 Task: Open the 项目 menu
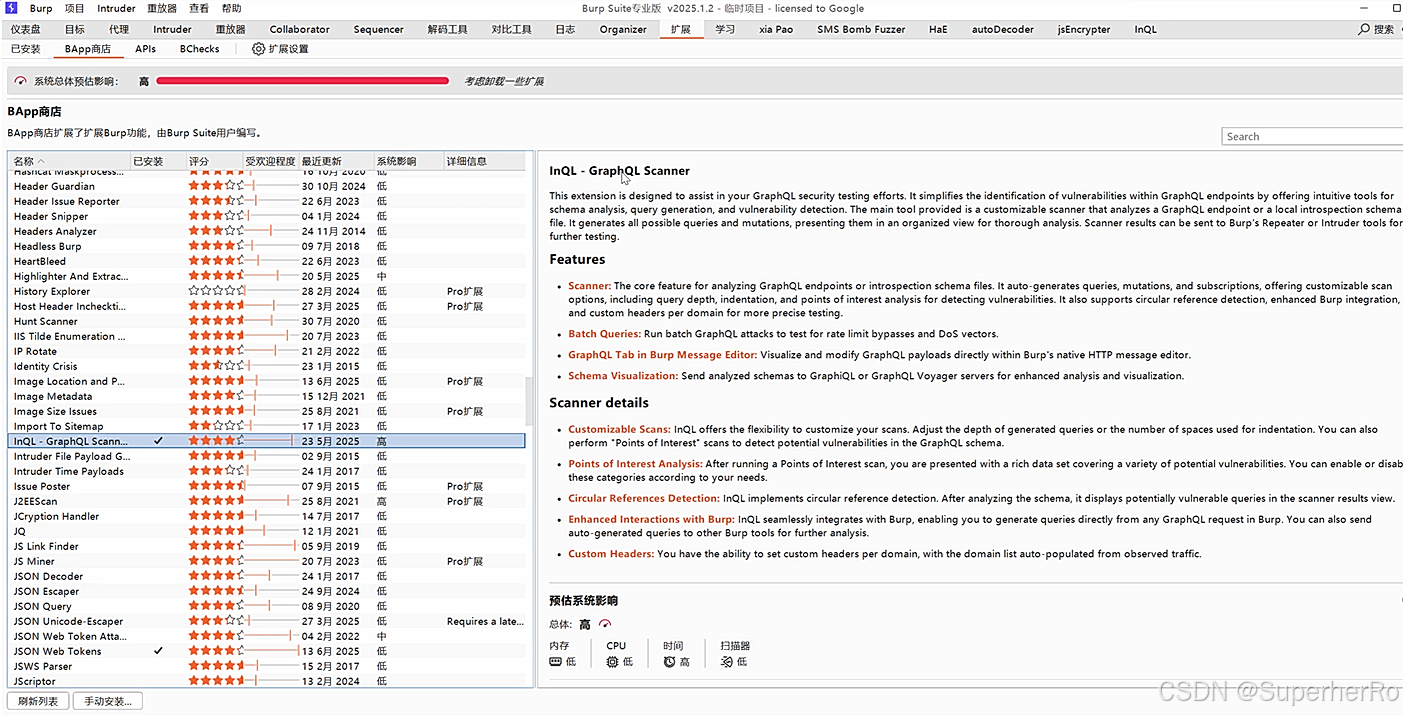[x=75, y=8]
